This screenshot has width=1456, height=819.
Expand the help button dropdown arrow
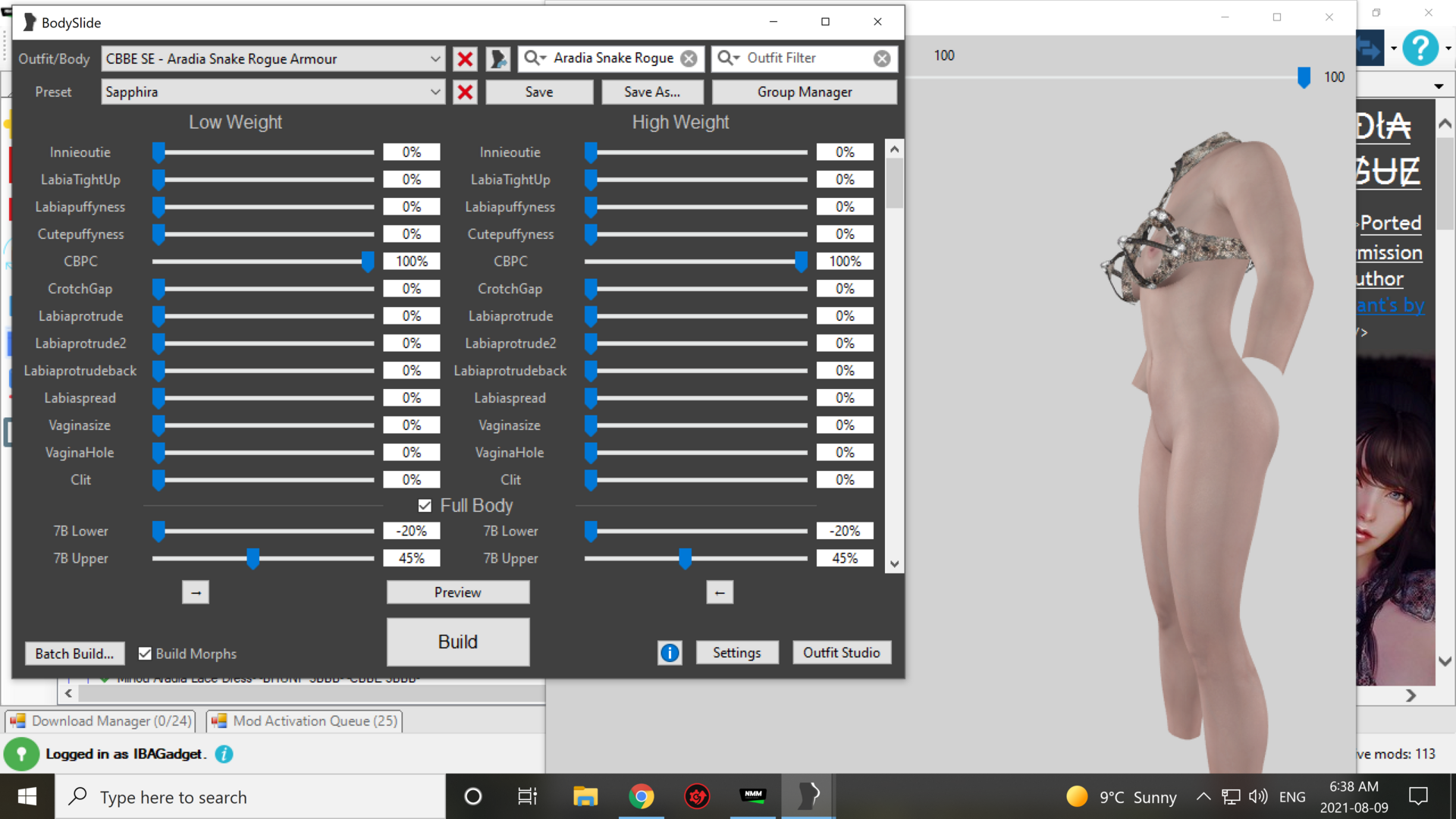point(1448,49)
